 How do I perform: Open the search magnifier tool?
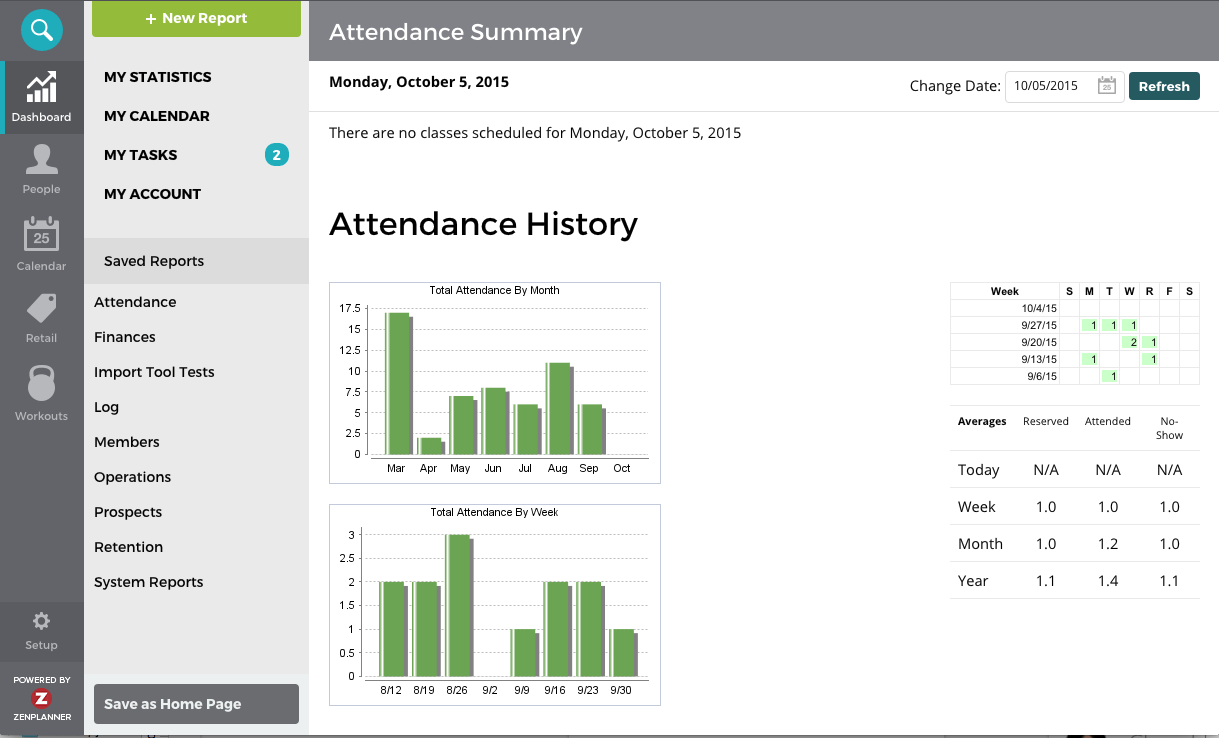pos(41,30)
